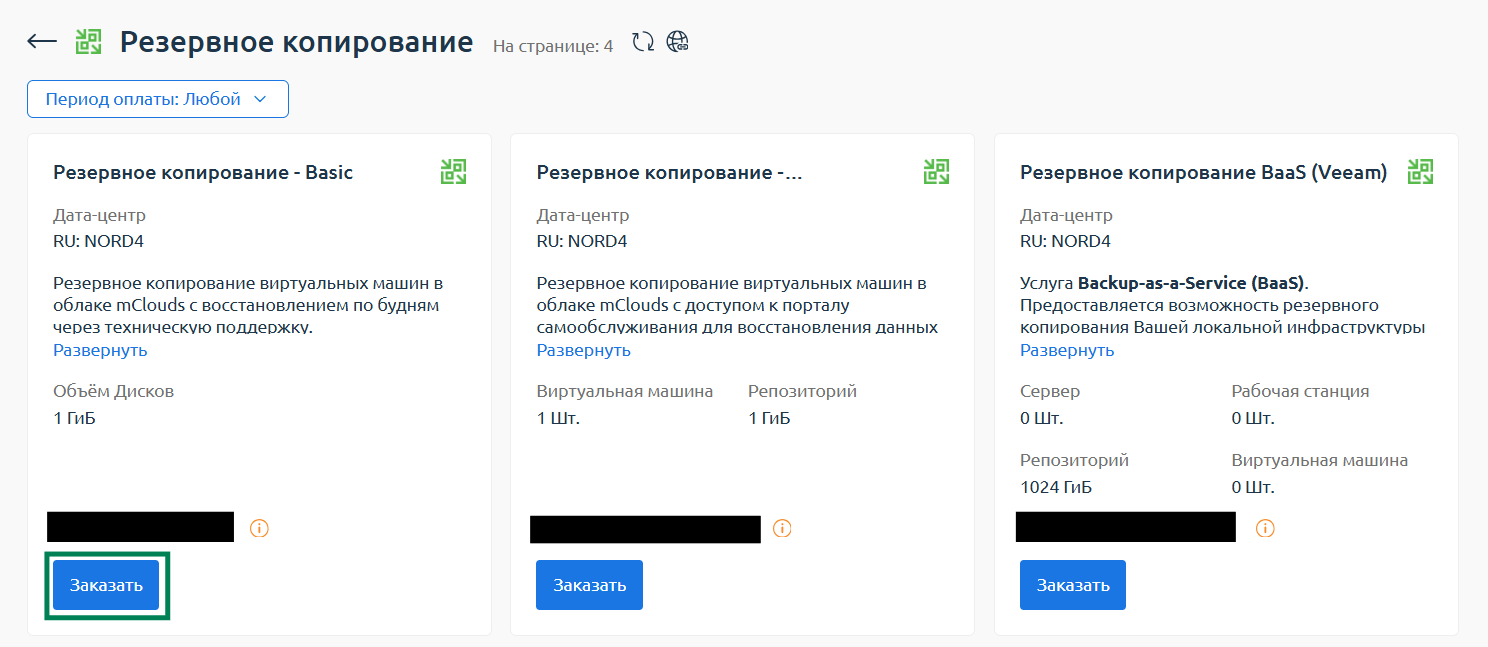Click the refresh icon near the page title
The width and height of the screenshot is (1488, 647).
(x=643, y=42)
